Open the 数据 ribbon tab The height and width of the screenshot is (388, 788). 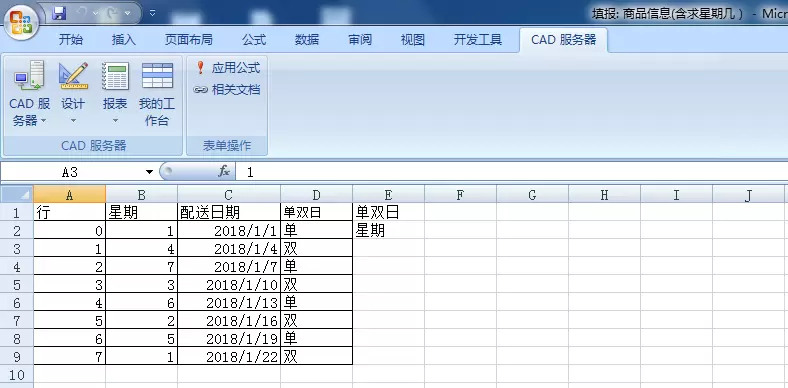307,40
